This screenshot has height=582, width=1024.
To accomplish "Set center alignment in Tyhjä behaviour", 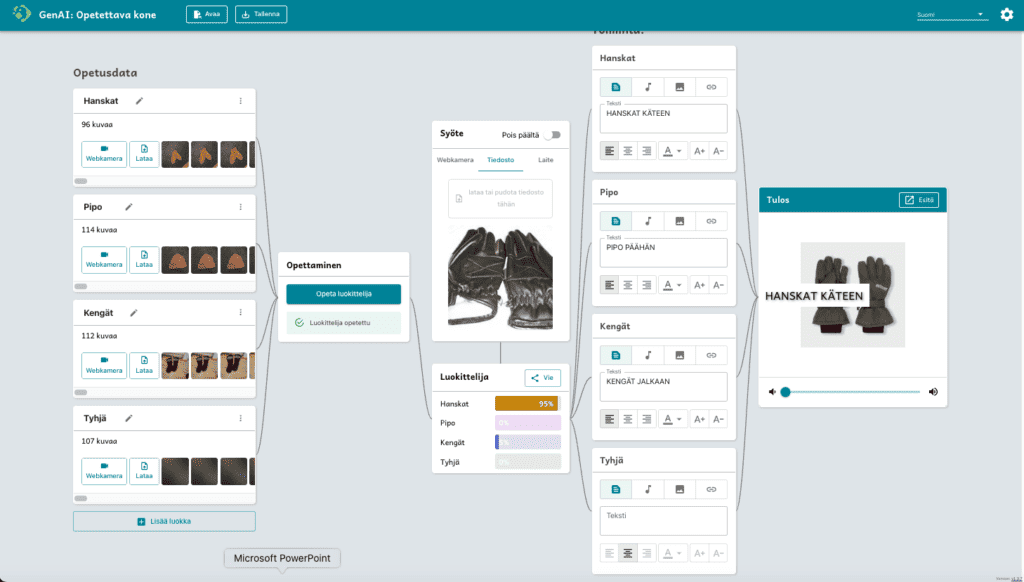I will (628, 553).
